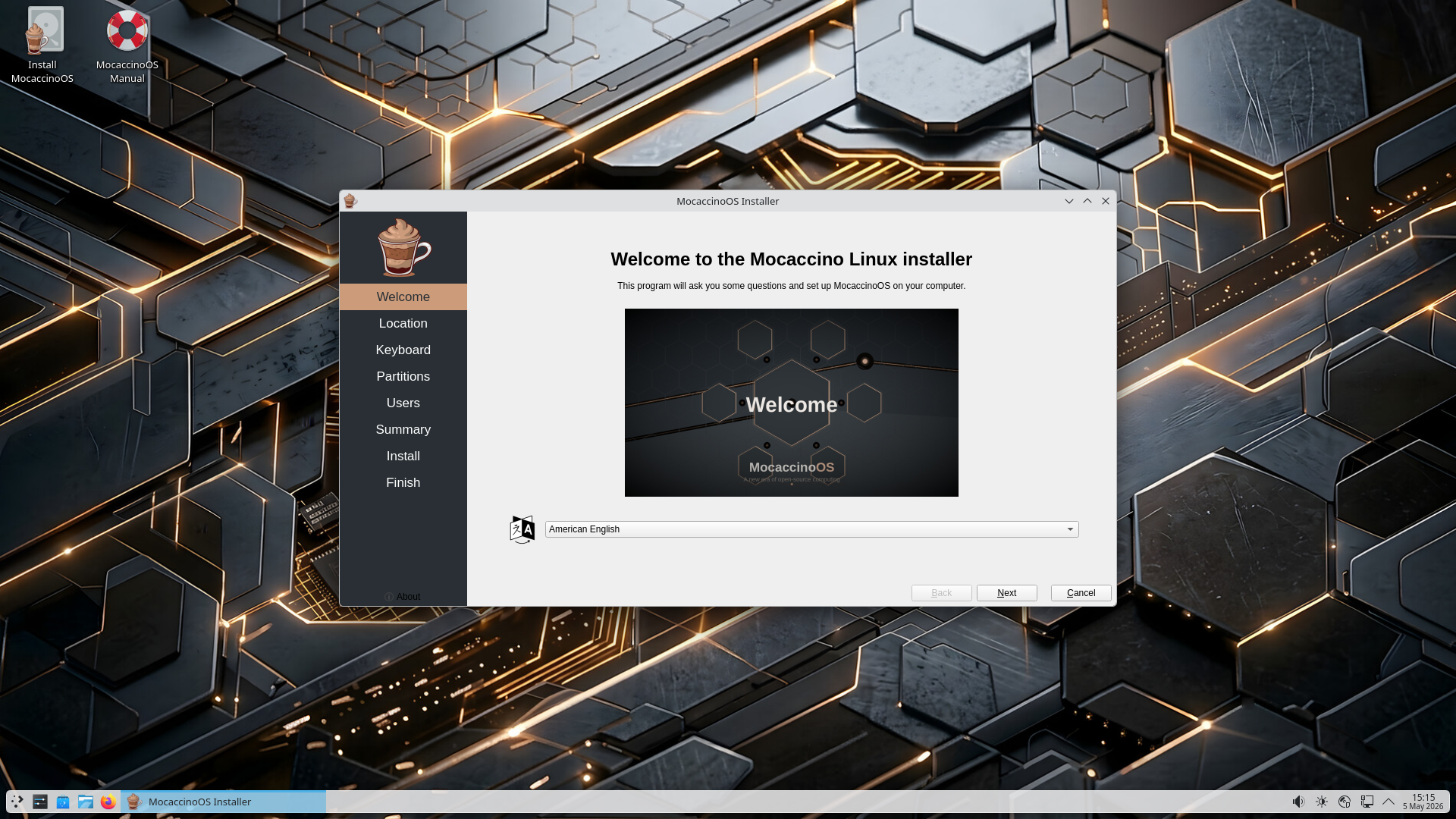Select the Install step in sidebar
The width and height of the screenshot is (1456, 819).
(x=403, y=457)
